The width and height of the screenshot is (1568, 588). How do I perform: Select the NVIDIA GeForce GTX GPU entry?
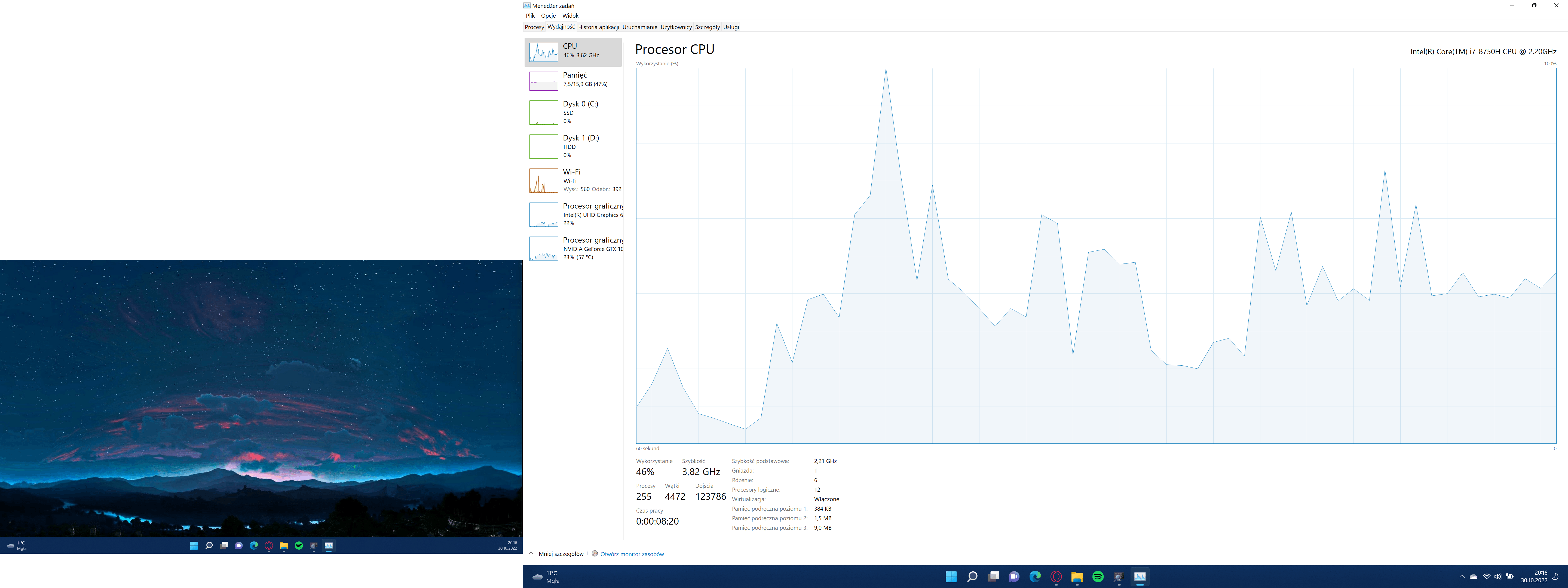tap(573, 249)
